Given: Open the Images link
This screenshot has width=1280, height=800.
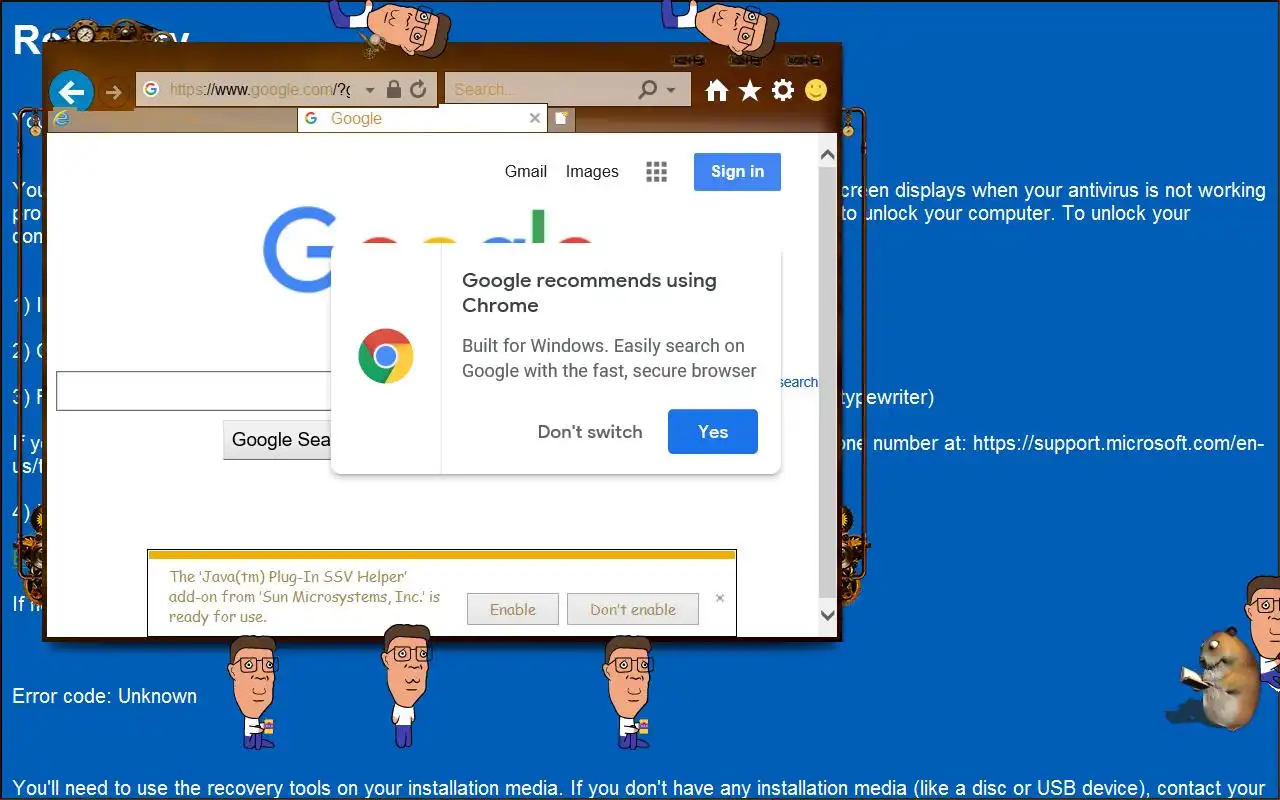Looking at the screenshot, I should tap(592, 171).
